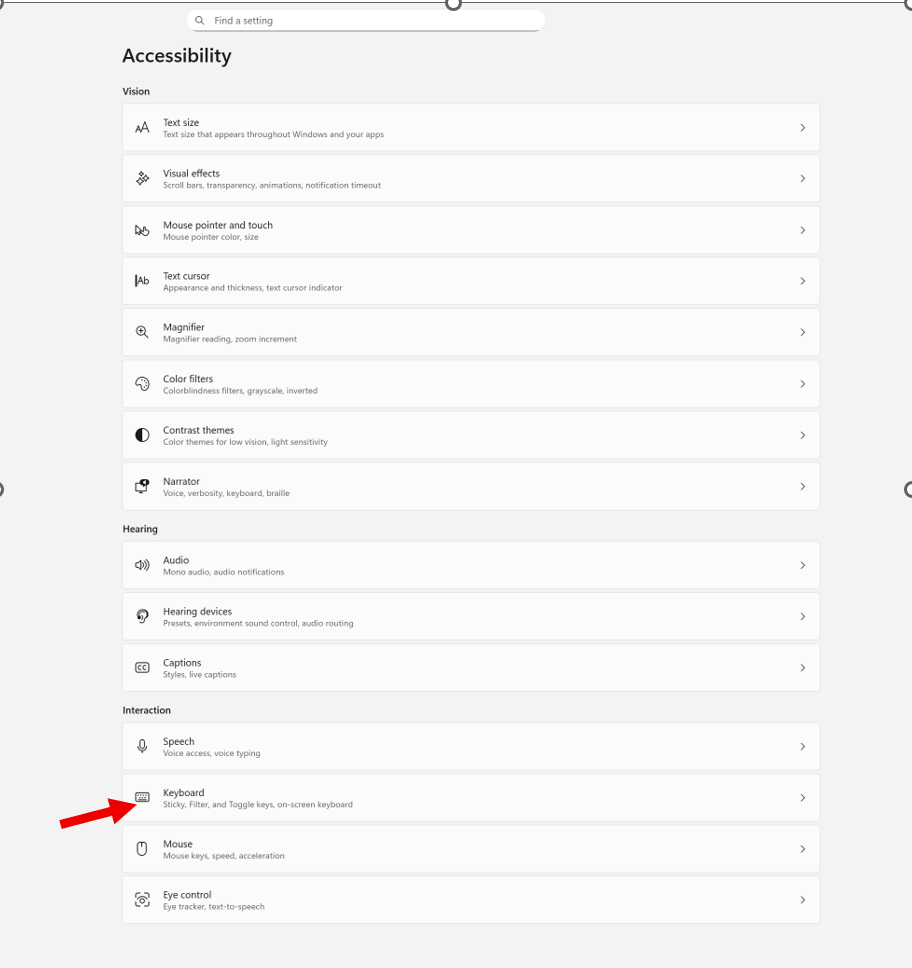Click the Eye control icon
912x968 pixels.
pos(142,899)
